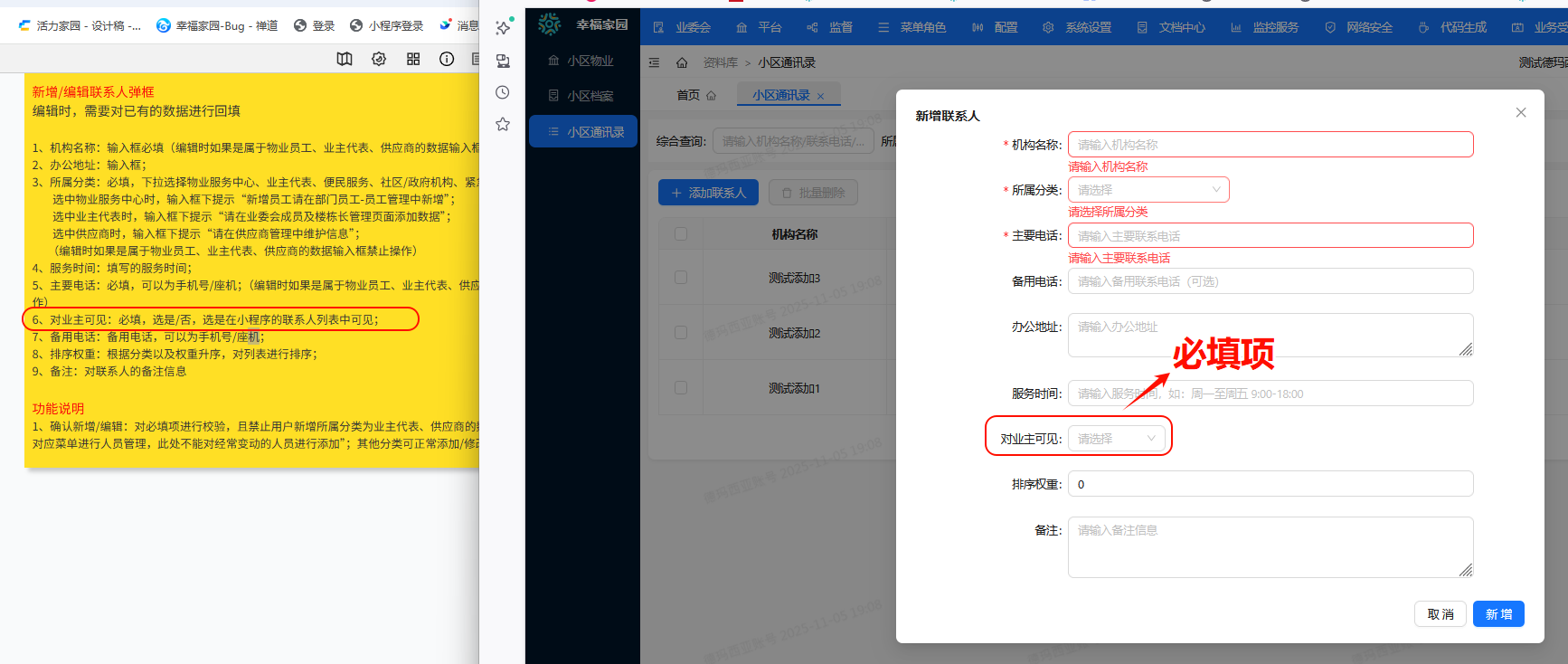
Task: Click the 综合查询 search input
Action: [x=793, y=141]
